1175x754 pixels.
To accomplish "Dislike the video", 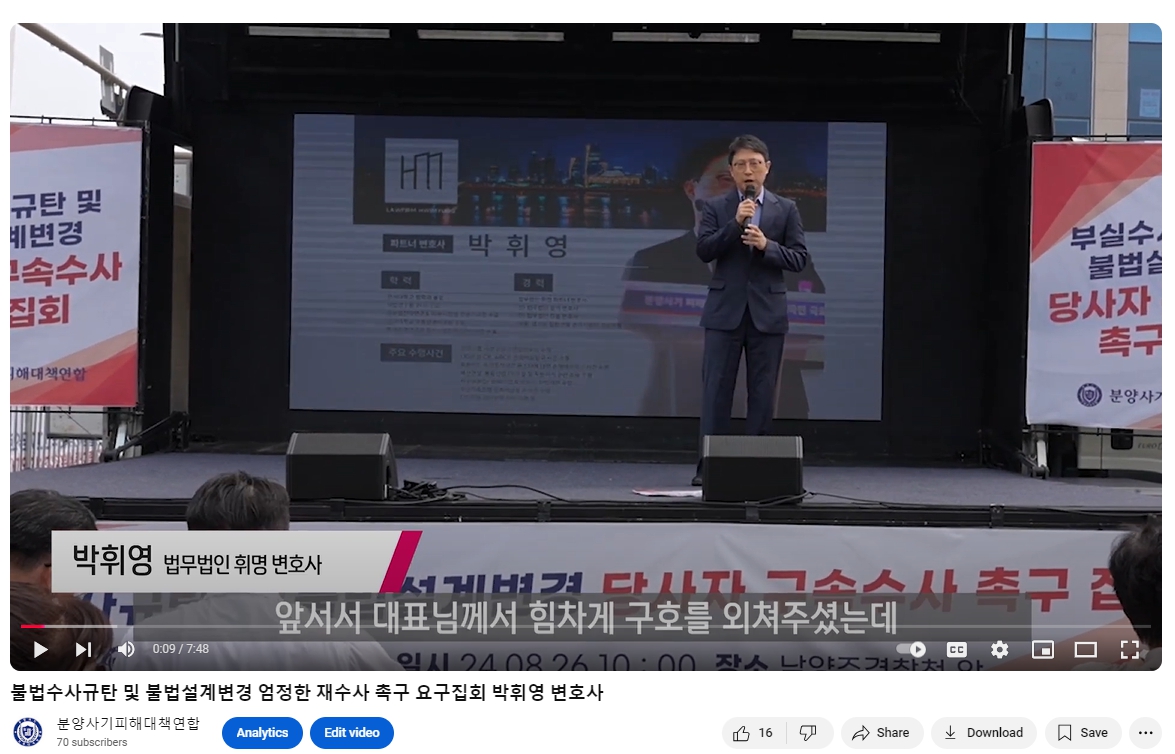I will pyautogui.click(x=809, y=733).
